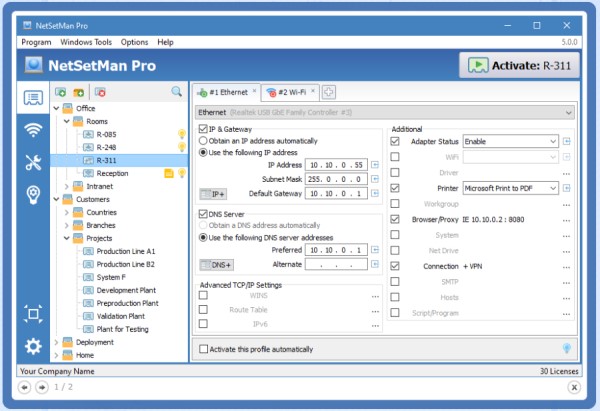
Task: Enable Route Table checkbox
Action: coord(203,309)
